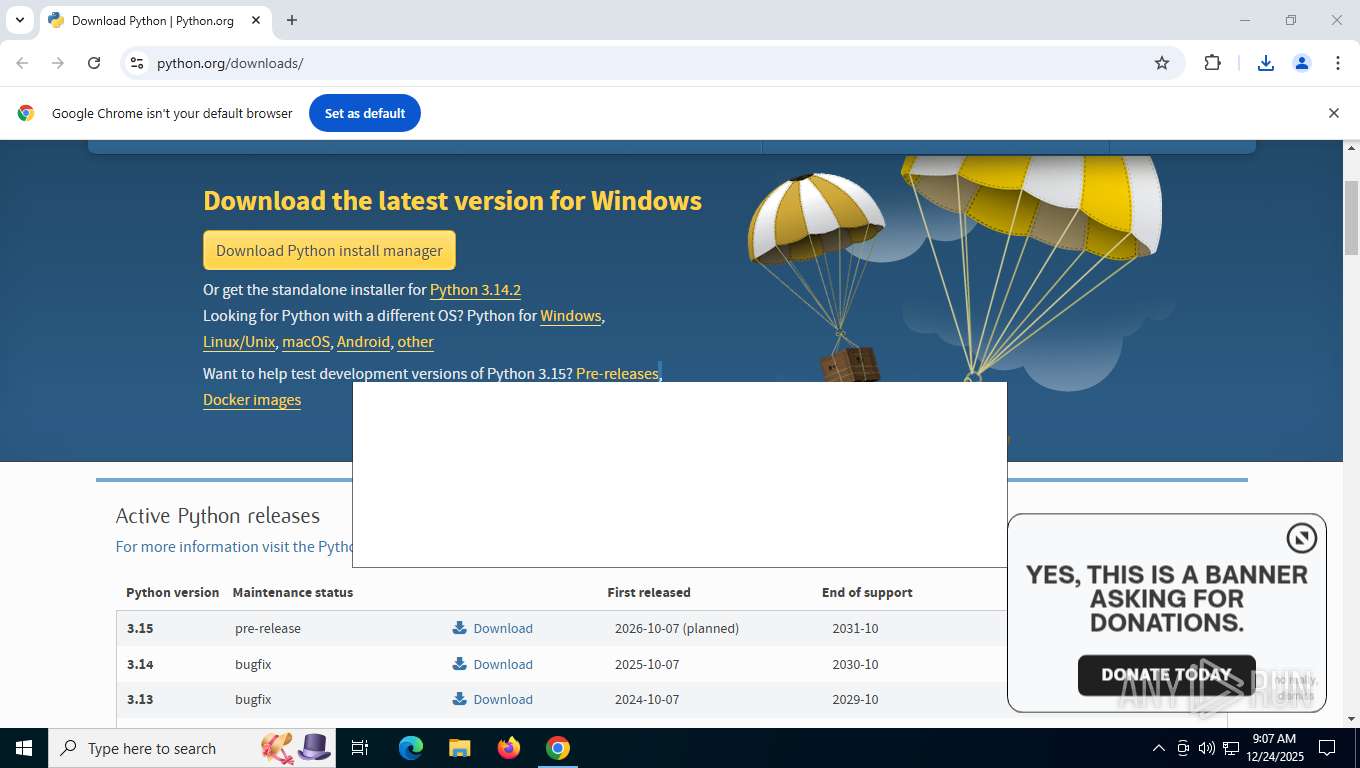Show hidden system tray icons
Image resolution: width=1360 pixels, height=768 pixels.
(1159, 748)
